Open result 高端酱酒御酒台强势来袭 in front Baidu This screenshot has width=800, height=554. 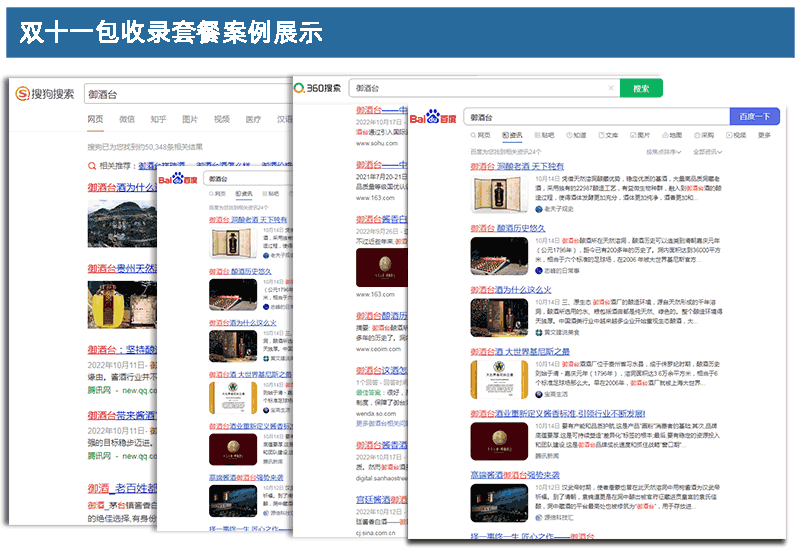[515, 475]
